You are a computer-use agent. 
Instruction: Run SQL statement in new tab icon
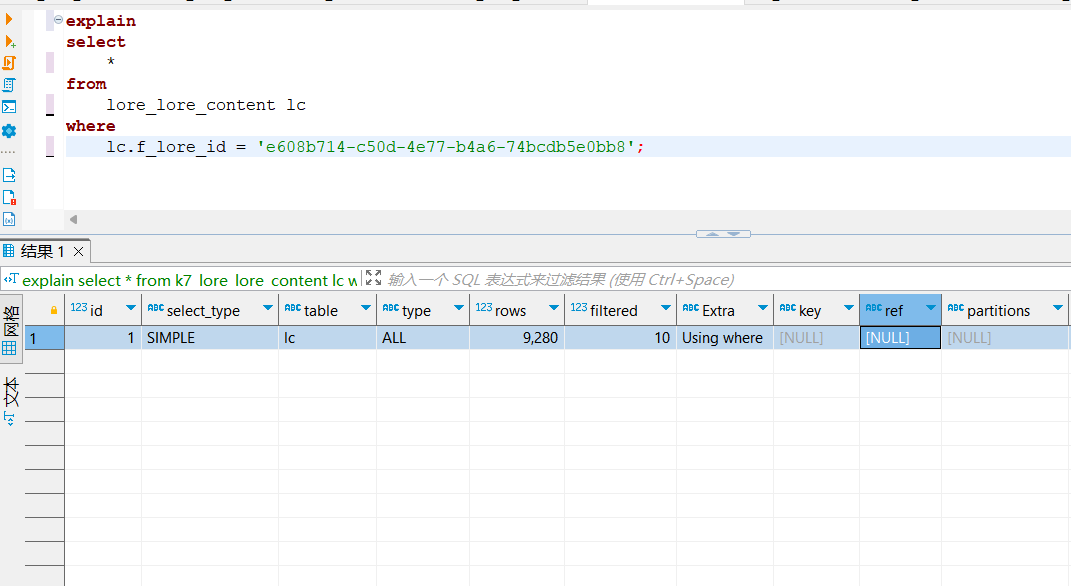point(9,41)
